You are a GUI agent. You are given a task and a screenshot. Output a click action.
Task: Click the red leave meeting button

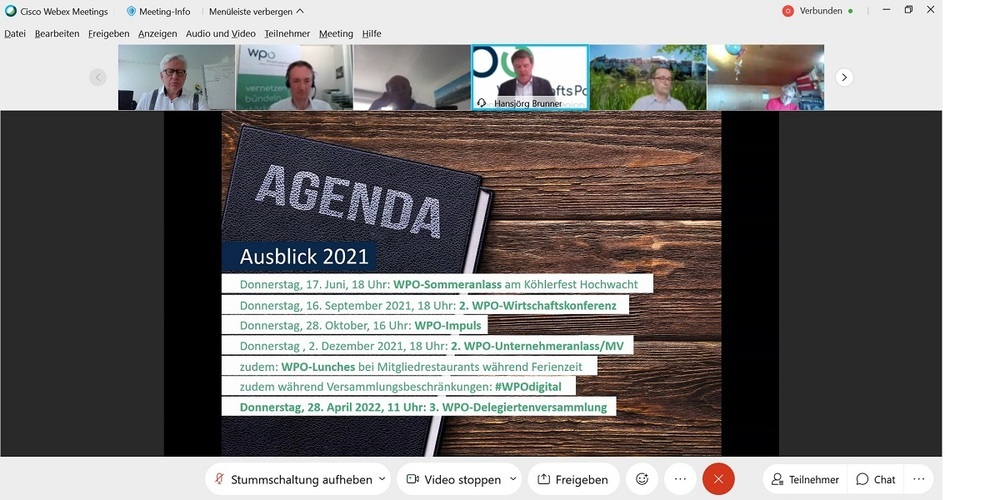pyautogui.click(x=718, y=479)
